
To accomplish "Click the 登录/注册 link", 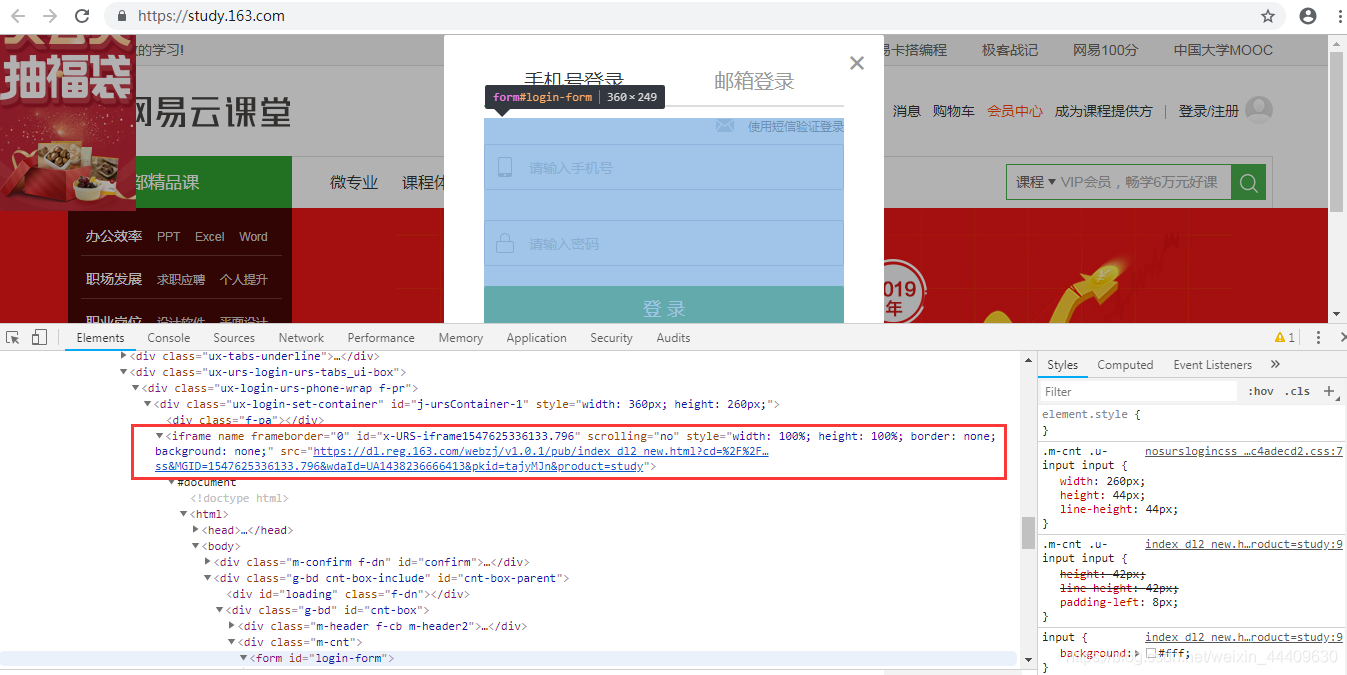I will click(1208, 111).
